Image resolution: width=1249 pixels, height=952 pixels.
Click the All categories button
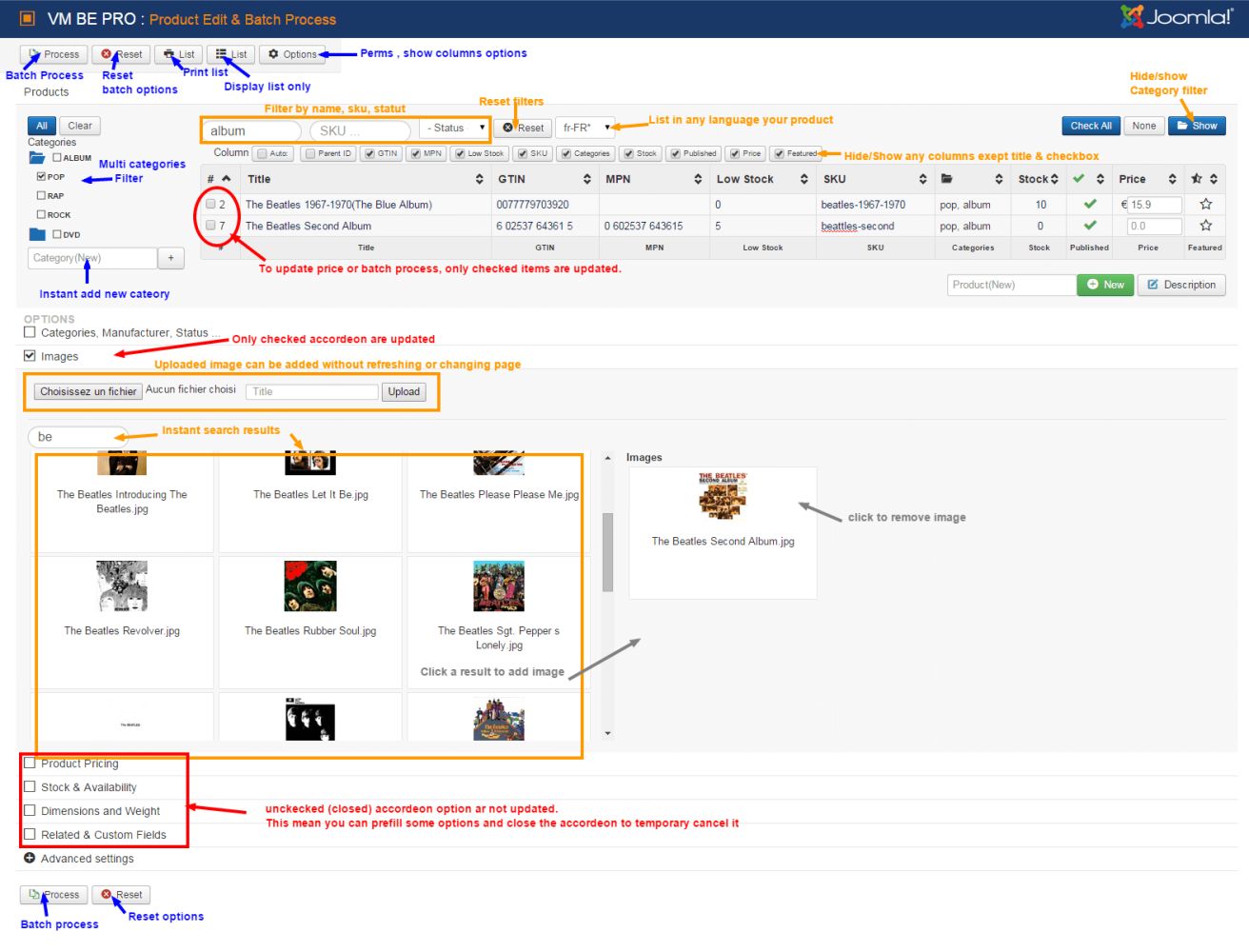coord(42,126)
